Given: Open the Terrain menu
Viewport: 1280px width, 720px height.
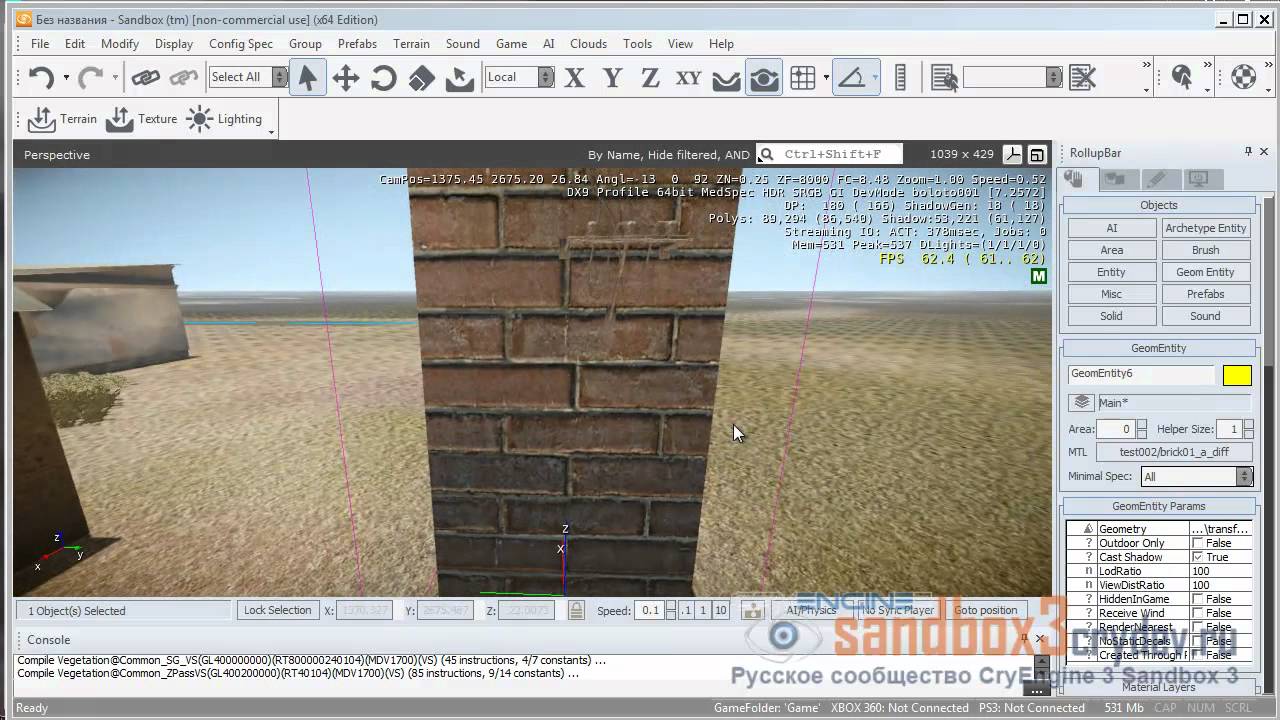Looking at the screenshot, I should (x=411, y=44).
